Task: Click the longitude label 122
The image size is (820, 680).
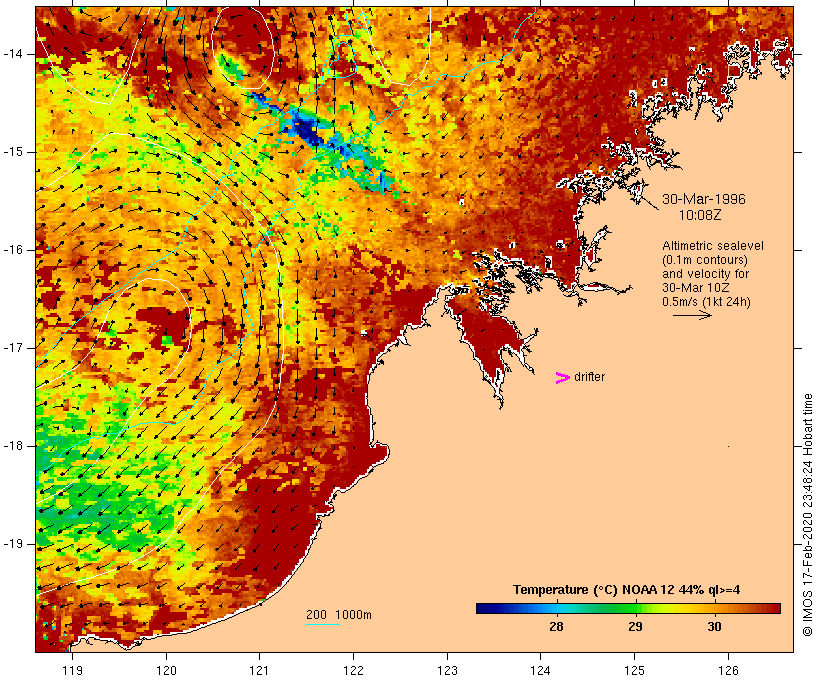Action: click(354, 671)
